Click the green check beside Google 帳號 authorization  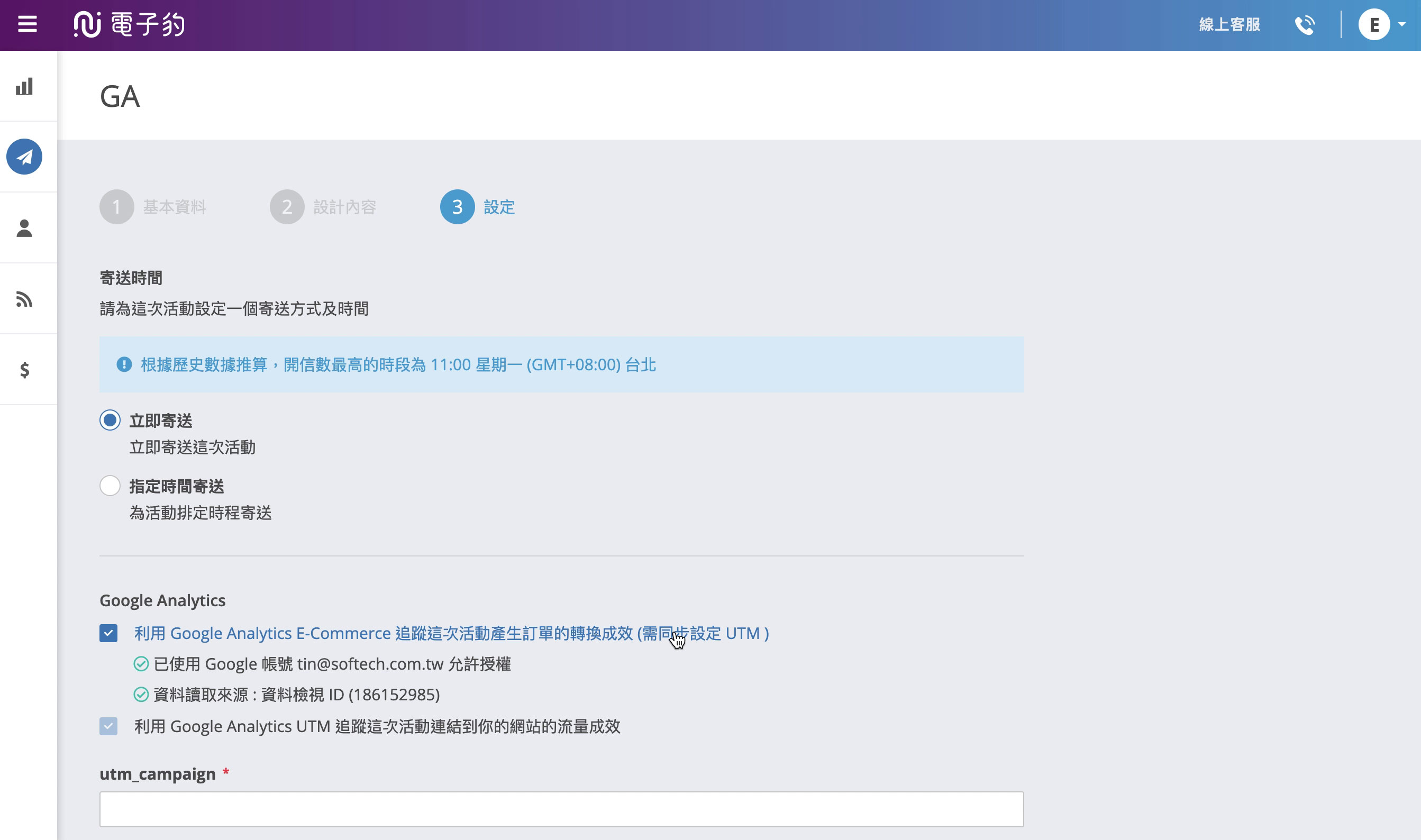(141, 663)
